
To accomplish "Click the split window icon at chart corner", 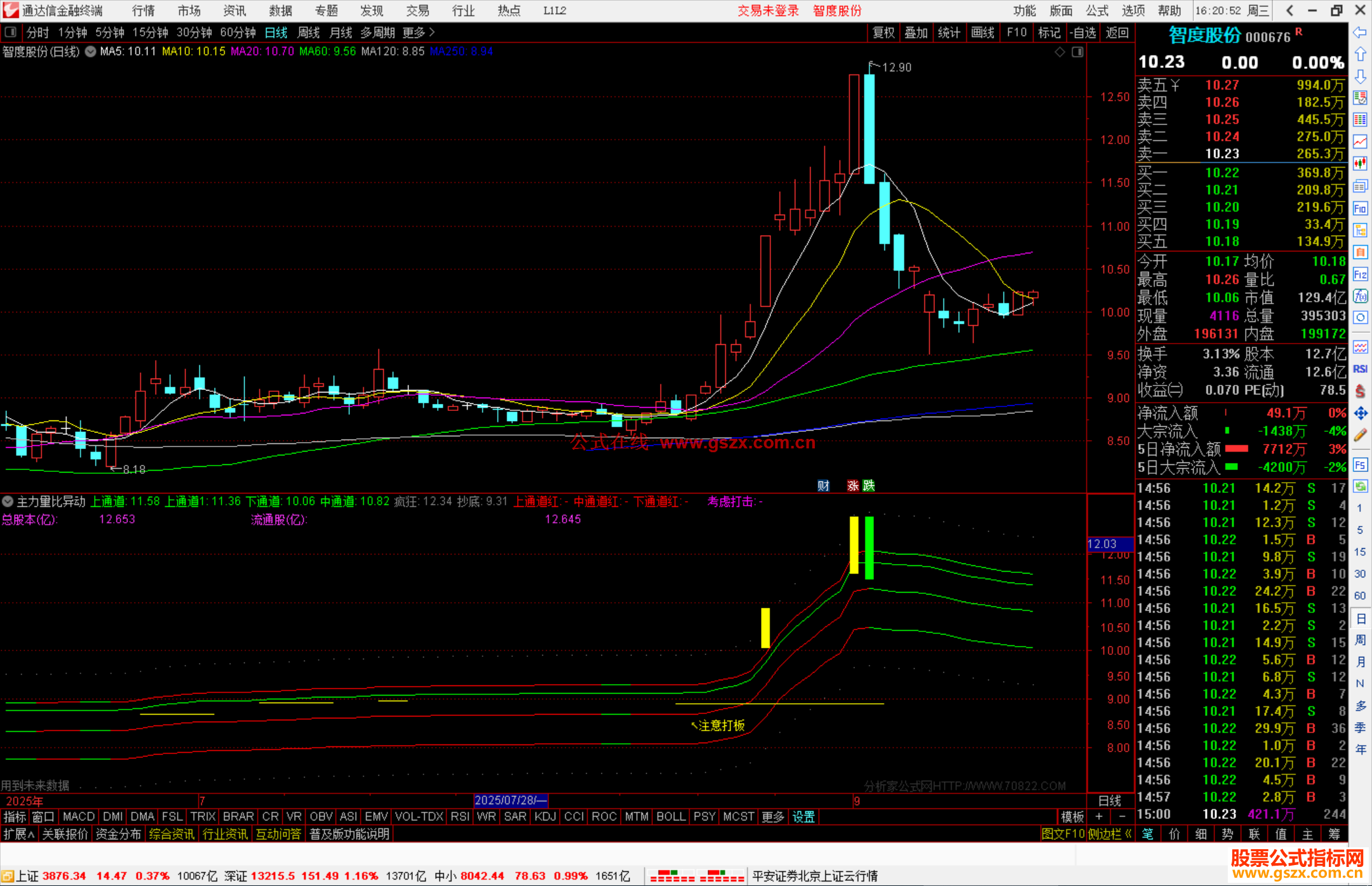I will click(1077, 52).
